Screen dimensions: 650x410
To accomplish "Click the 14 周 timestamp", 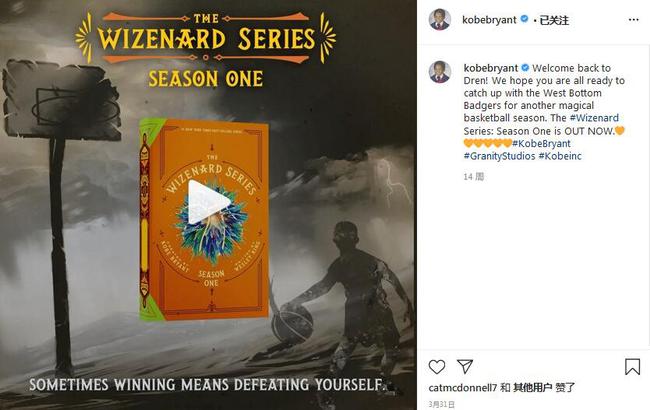I will [473, 177].
